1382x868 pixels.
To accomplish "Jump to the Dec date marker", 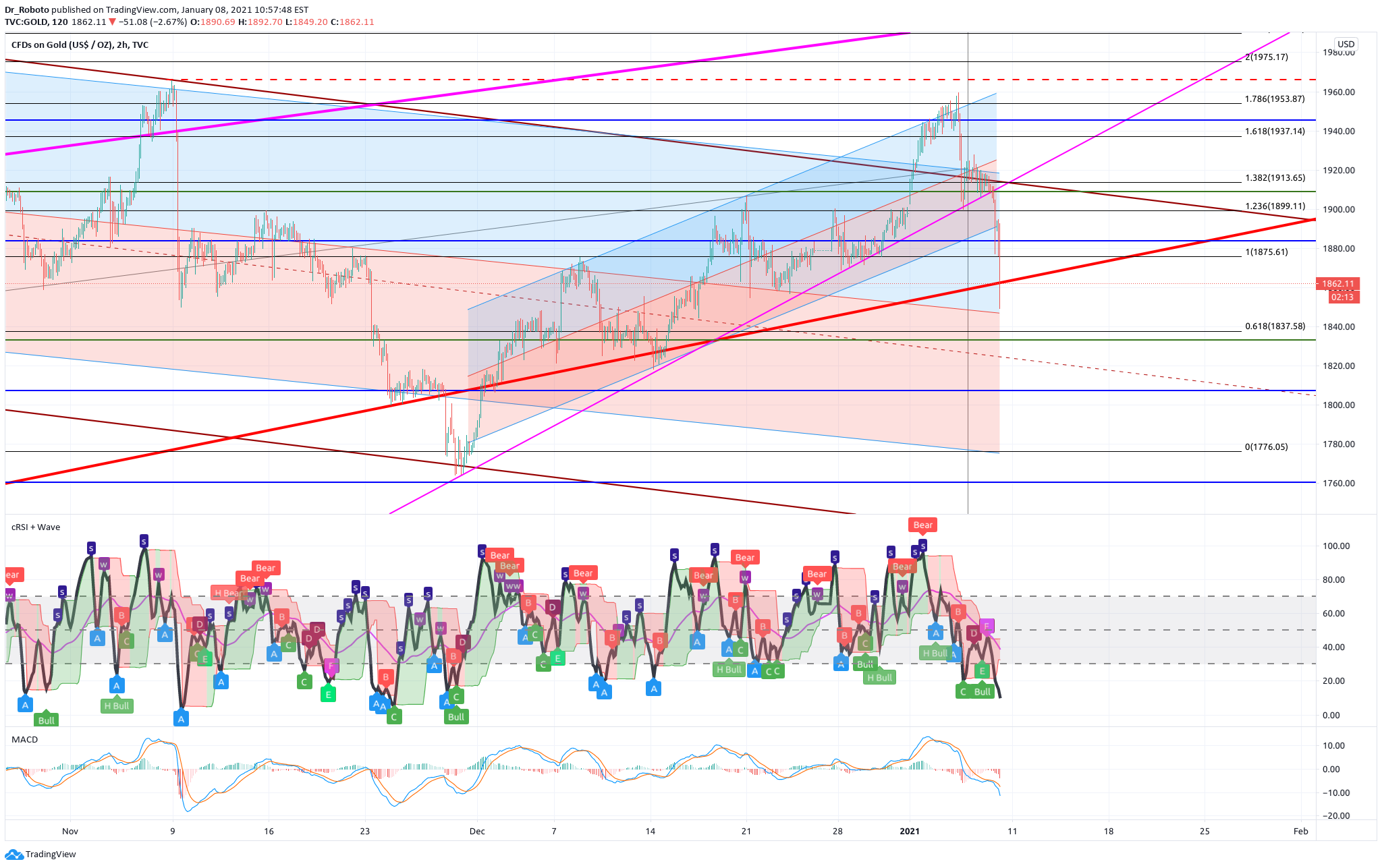I will [x=477, y=832].
